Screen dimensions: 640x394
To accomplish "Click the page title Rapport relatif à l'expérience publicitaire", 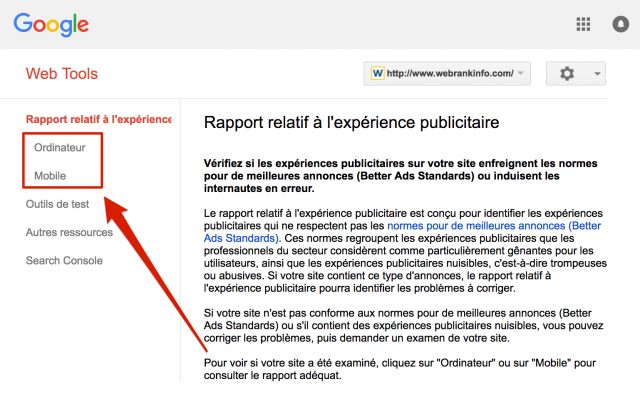I will 351,122.
